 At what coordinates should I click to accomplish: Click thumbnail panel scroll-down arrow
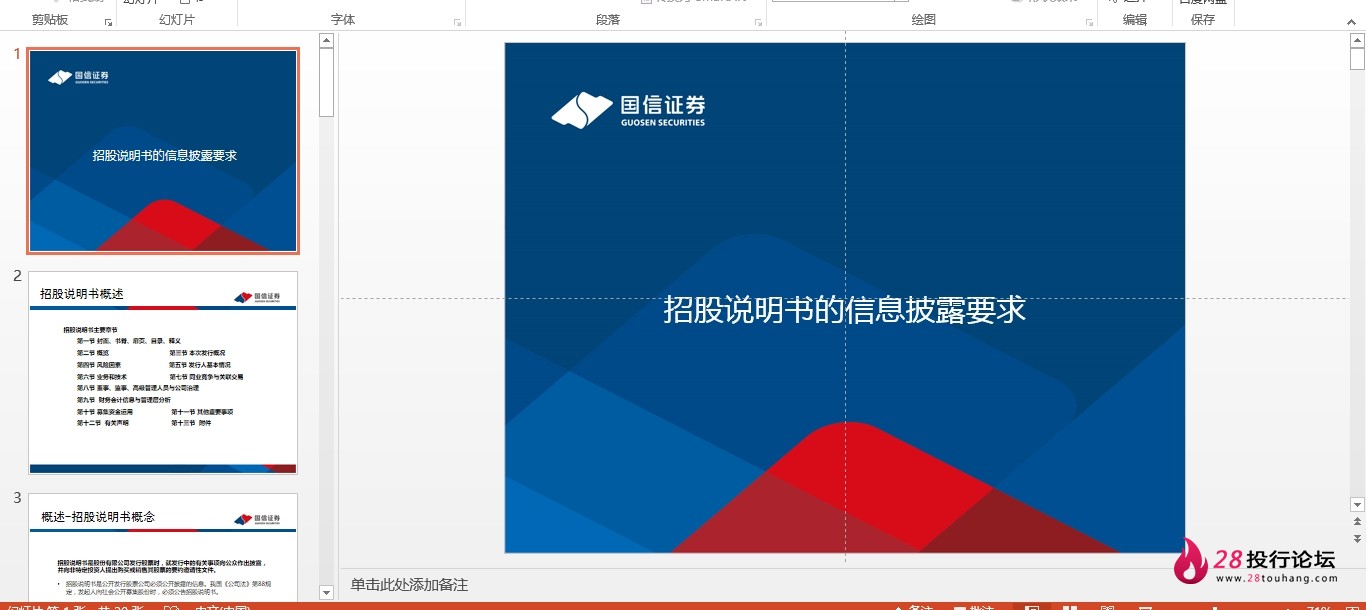pos(326,592)
